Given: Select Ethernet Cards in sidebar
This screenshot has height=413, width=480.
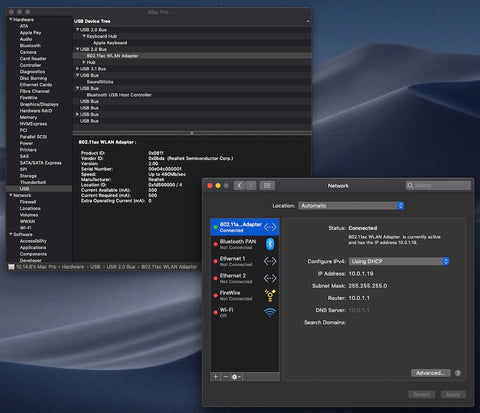Looking at the screenshot, I should click(36, 85).
